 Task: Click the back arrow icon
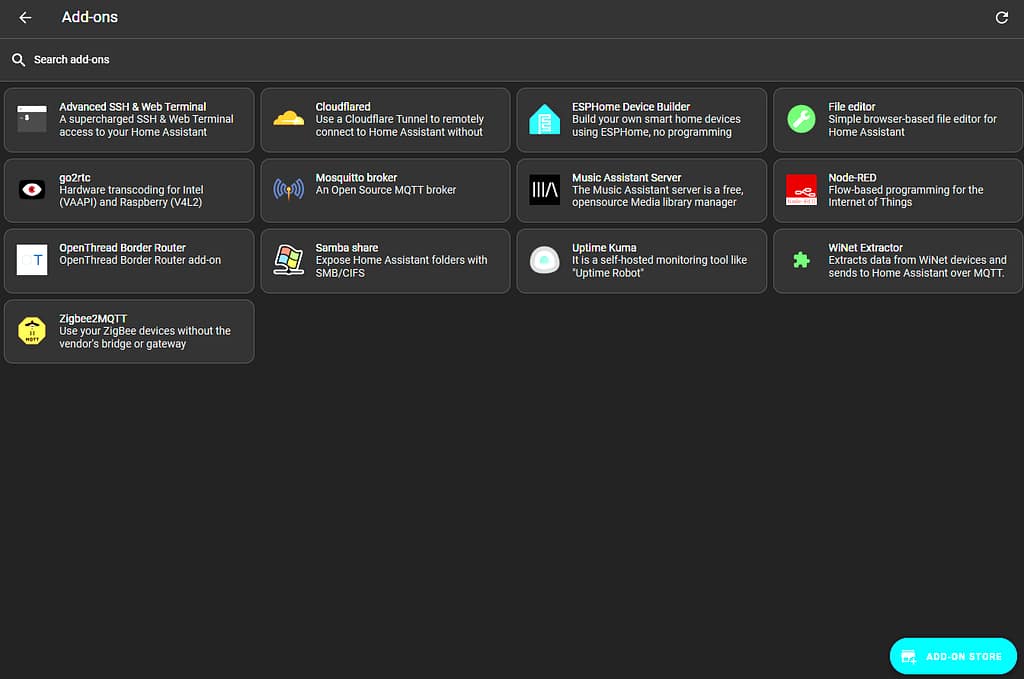(x=25, y=18)
